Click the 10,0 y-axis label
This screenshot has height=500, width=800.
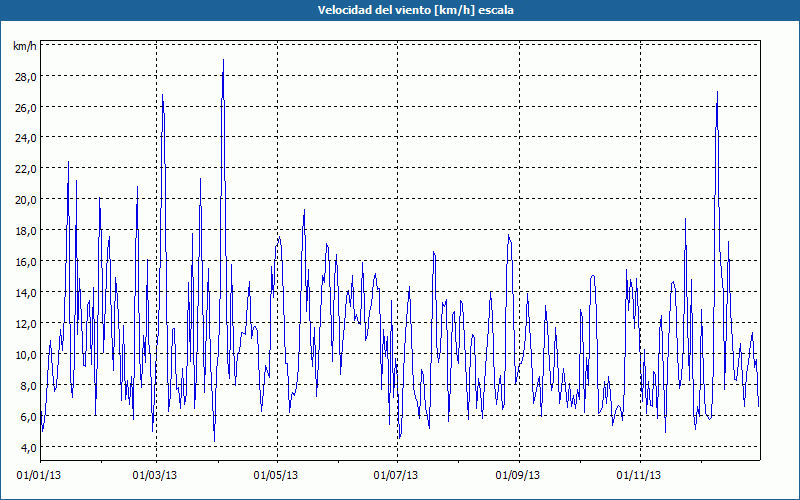tap(26, 355)
